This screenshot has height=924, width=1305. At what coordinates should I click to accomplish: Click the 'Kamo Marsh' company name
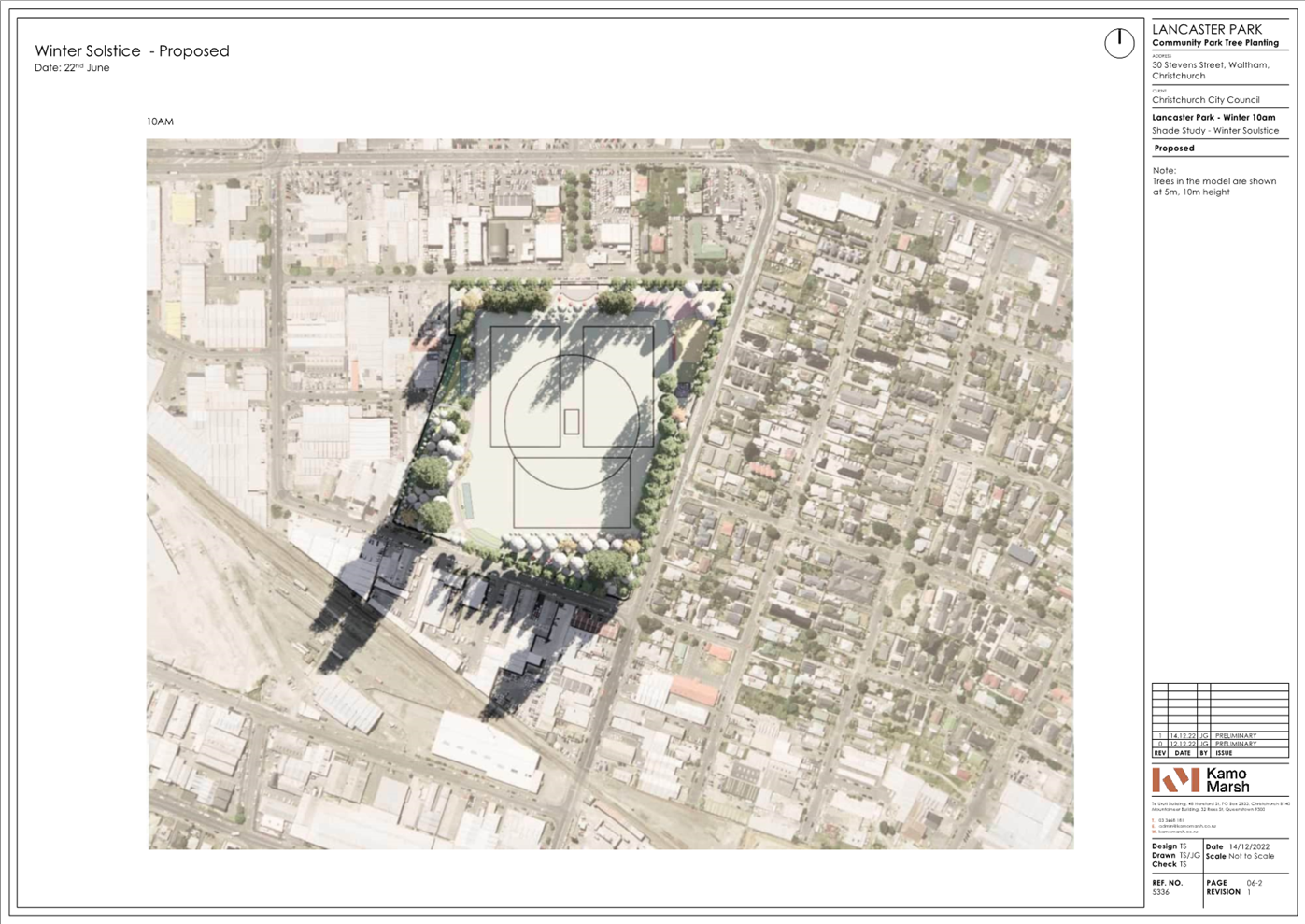click(1227, 780)
